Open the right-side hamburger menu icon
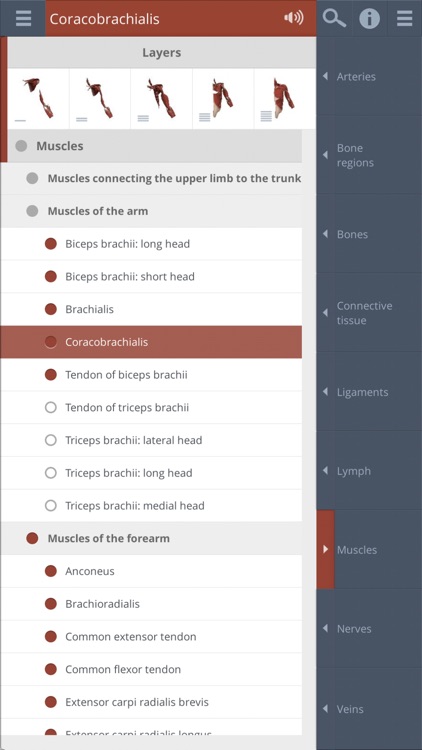422x750 pixels. tap(405, 18)
